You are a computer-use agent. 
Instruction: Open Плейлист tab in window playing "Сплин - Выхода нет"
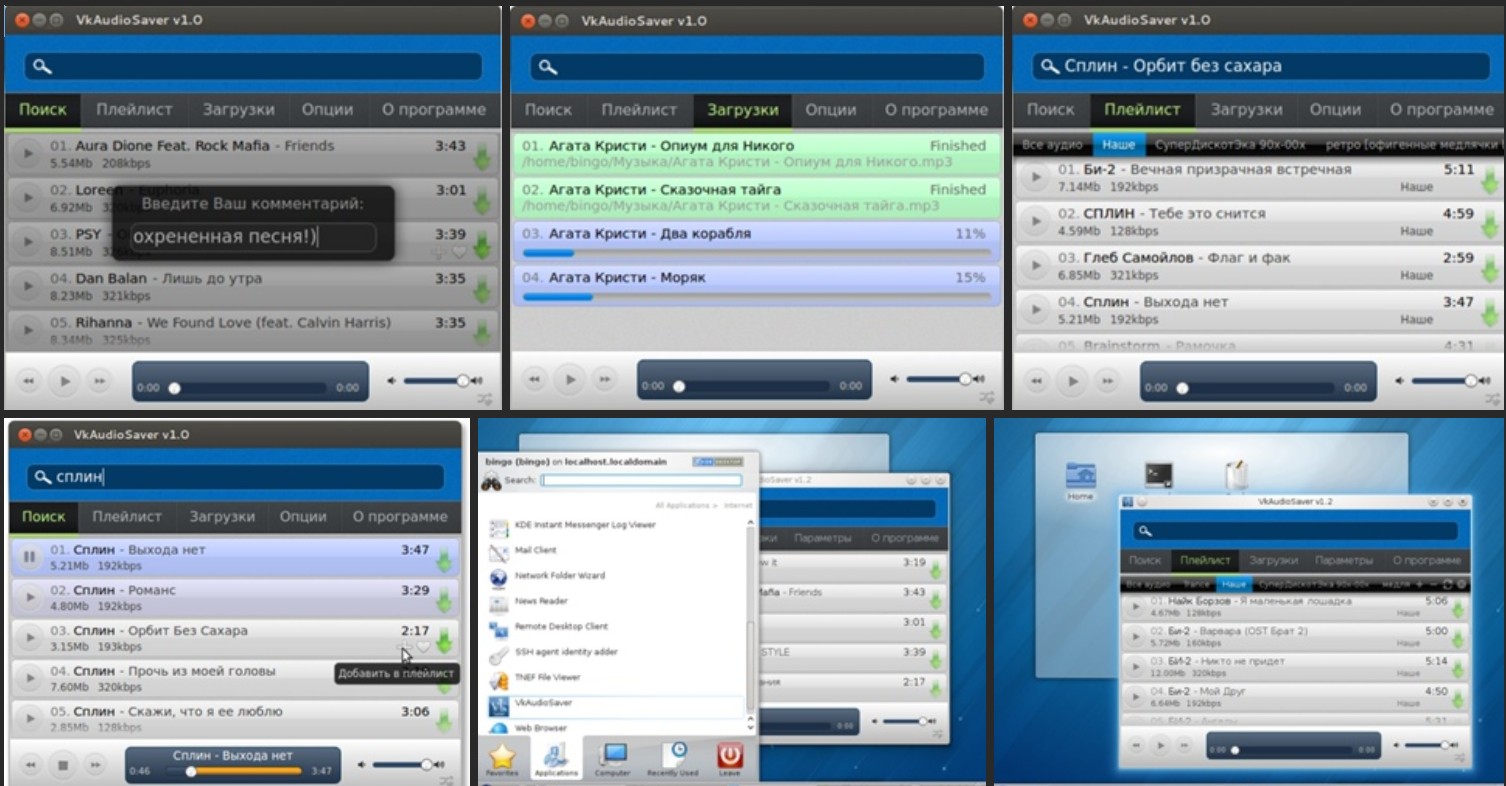(x=127, y=517)
